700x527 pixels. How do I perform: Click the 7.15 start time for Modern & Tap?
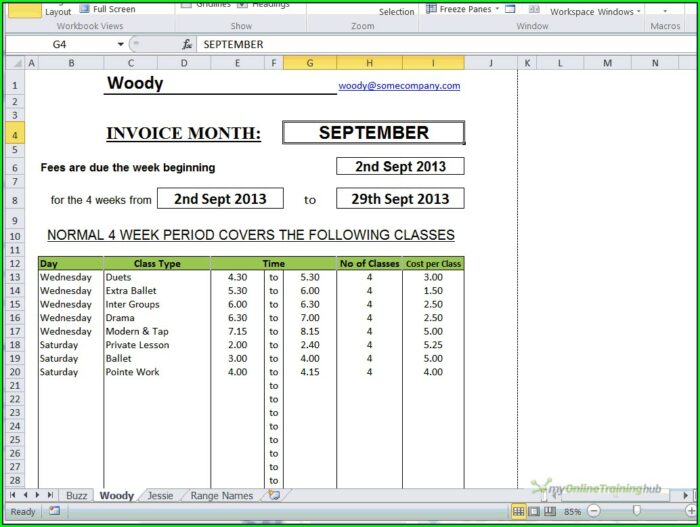coord(238,331)
